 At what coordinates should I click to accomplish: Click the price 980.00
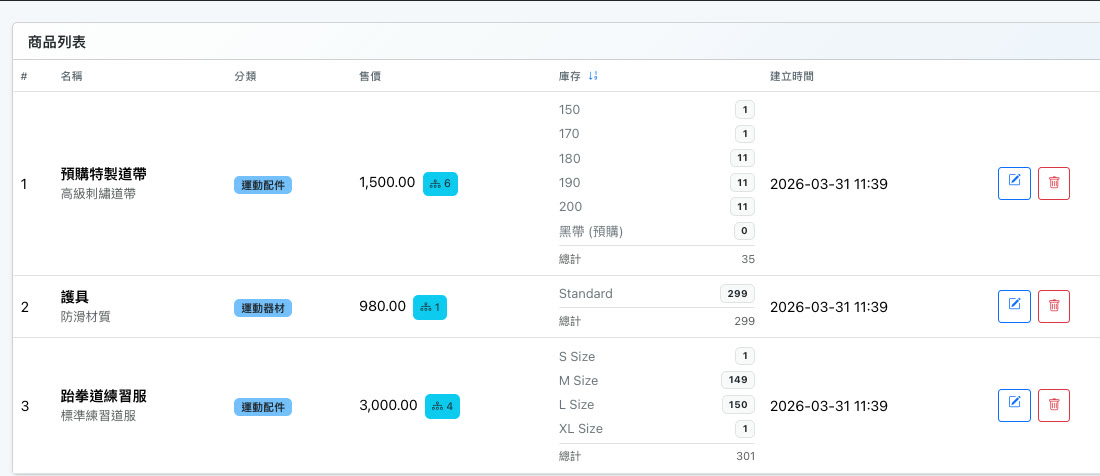382,306
